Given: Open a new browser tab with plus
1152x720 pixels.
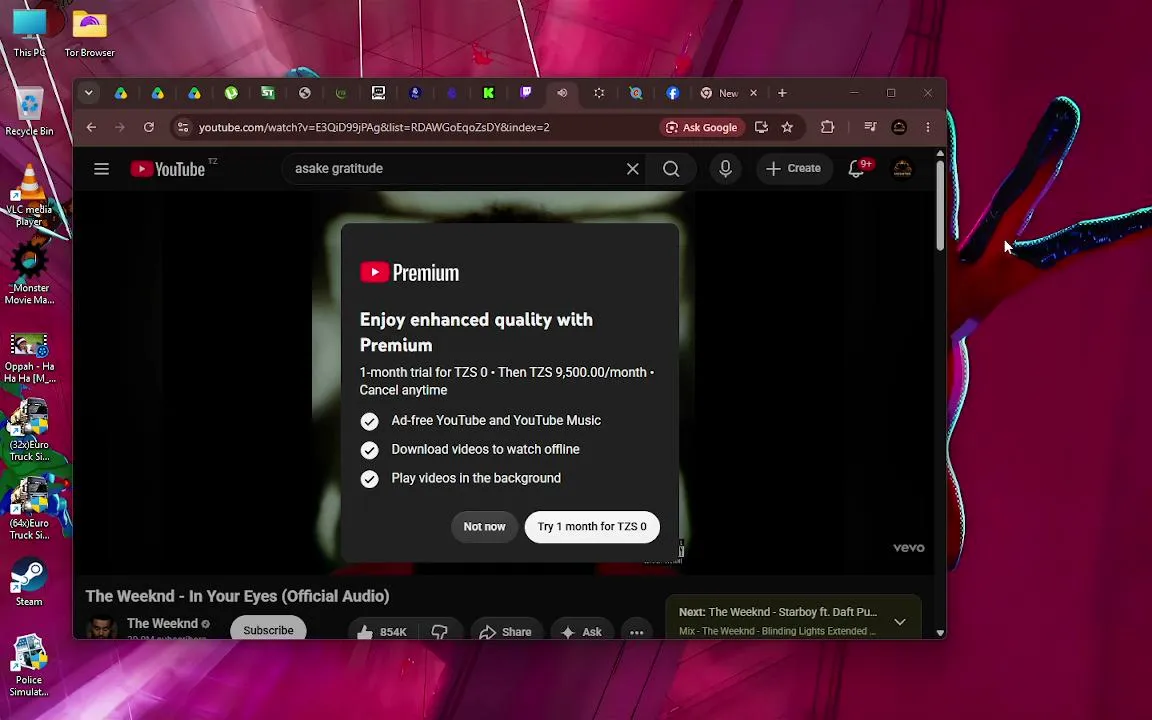Looking at the screenshot, I should click(782, 93).
